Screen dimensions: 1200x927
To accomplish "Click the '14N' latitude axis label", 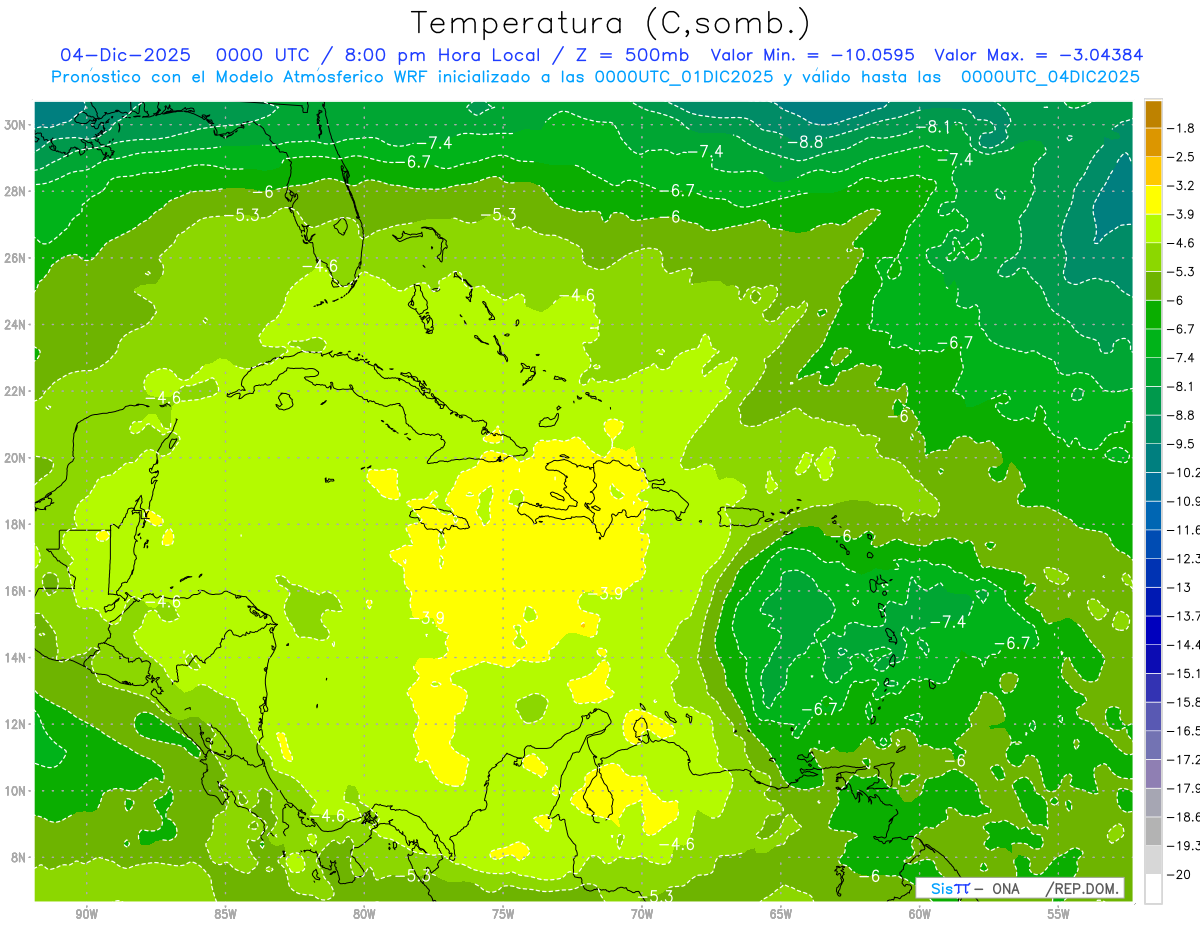I will coord(16,657).
